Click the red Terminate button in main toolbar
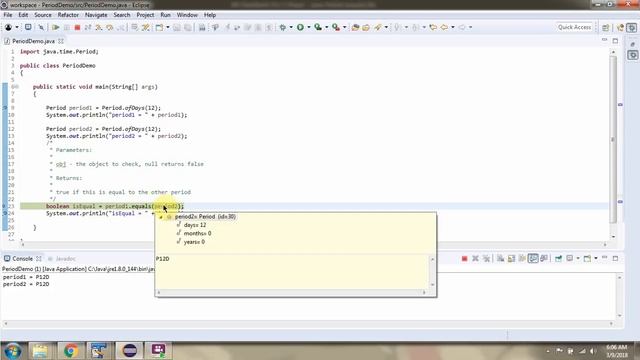Viewport: 640px width, 360px height. 77,27
